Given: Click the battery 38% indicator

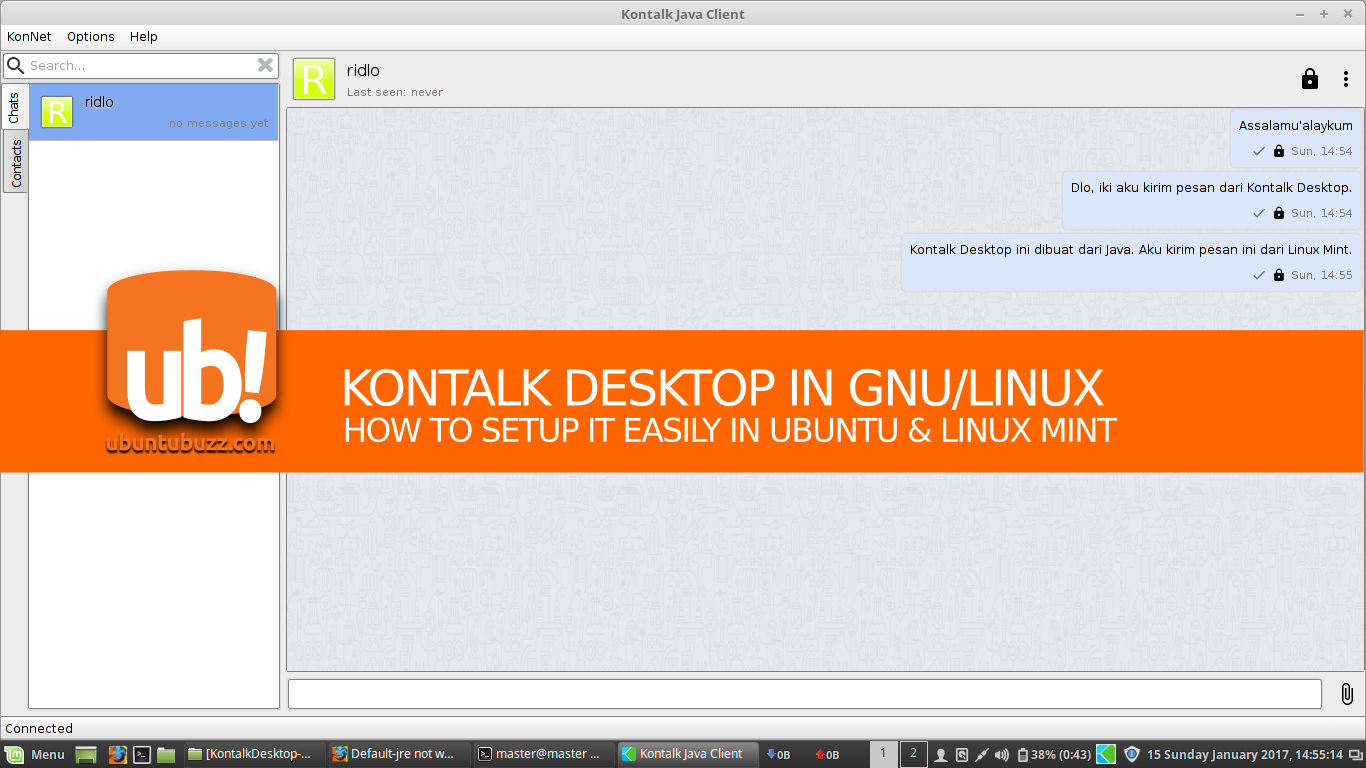Looking at the screenshot, I should click(1053, 755).
